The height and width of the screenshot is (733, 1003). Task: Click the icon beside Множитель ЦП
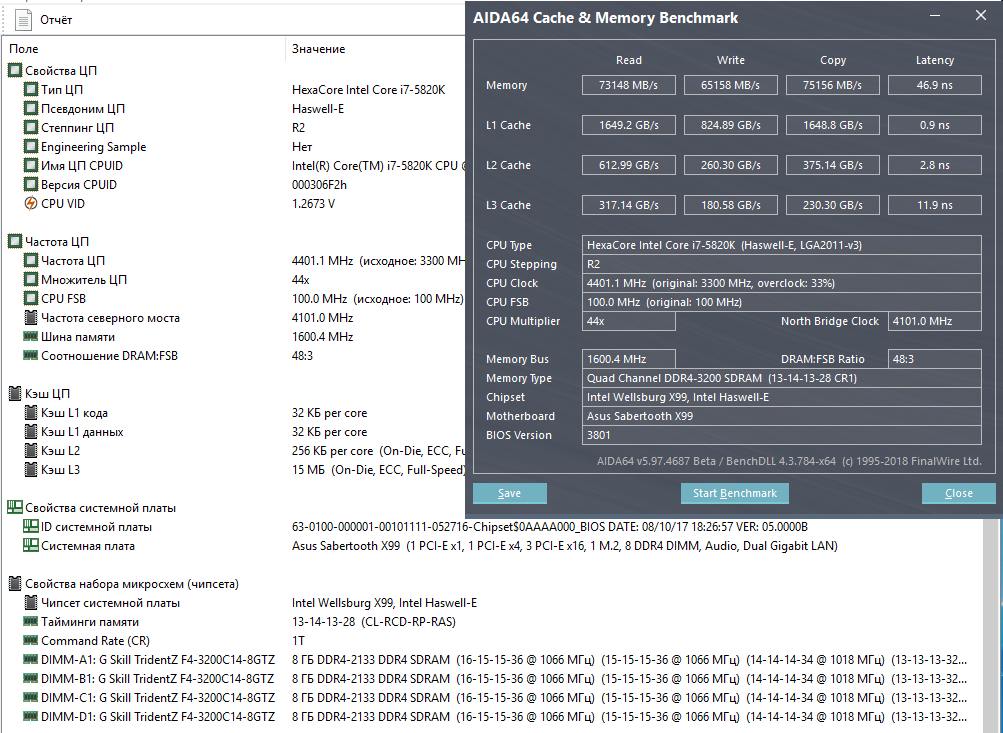coord(31,280)
